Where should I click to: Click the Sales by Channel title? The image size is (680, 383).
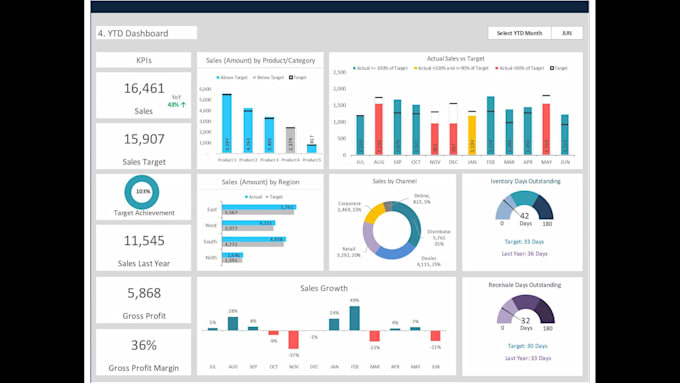(x=394, y=181)
